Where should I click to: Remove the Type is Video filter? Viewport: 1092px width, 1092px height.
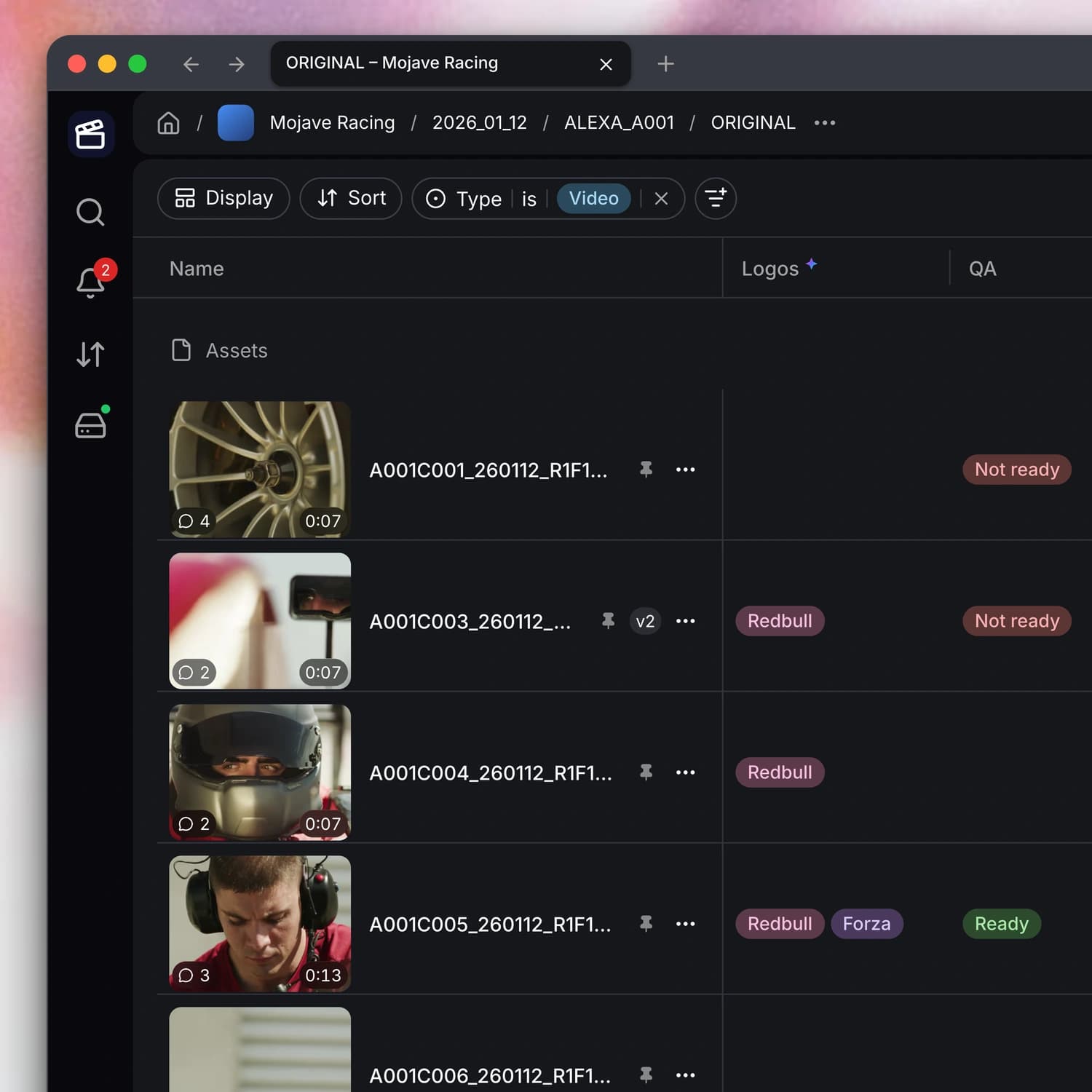tap(661, 199)
